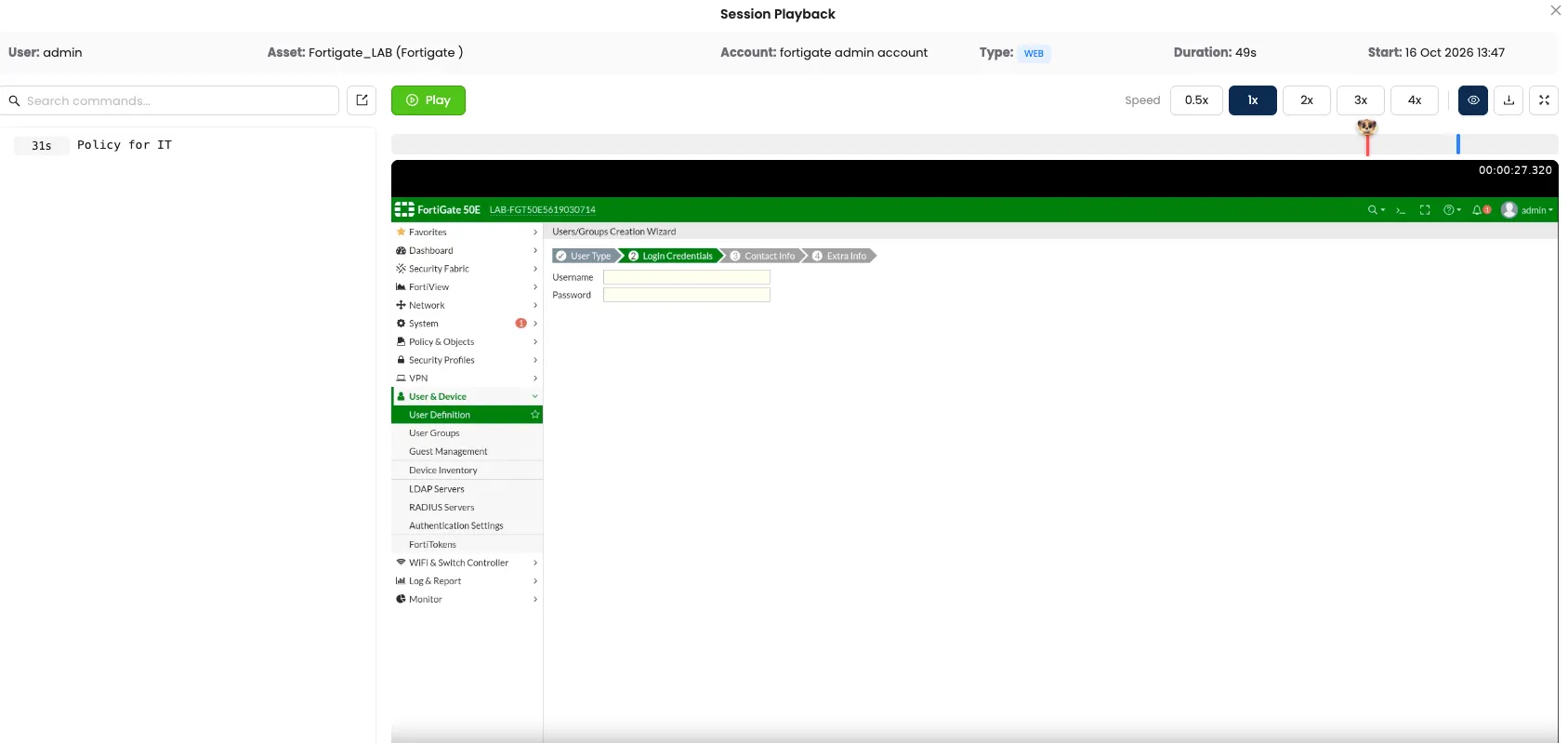Click the marker pin on timeline

click(1366, 135)
